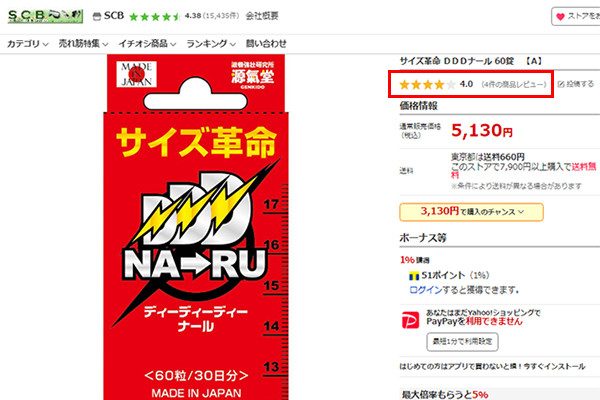Click the heart favorite store icon
600x400 pixels.
[x=560, y=17]
